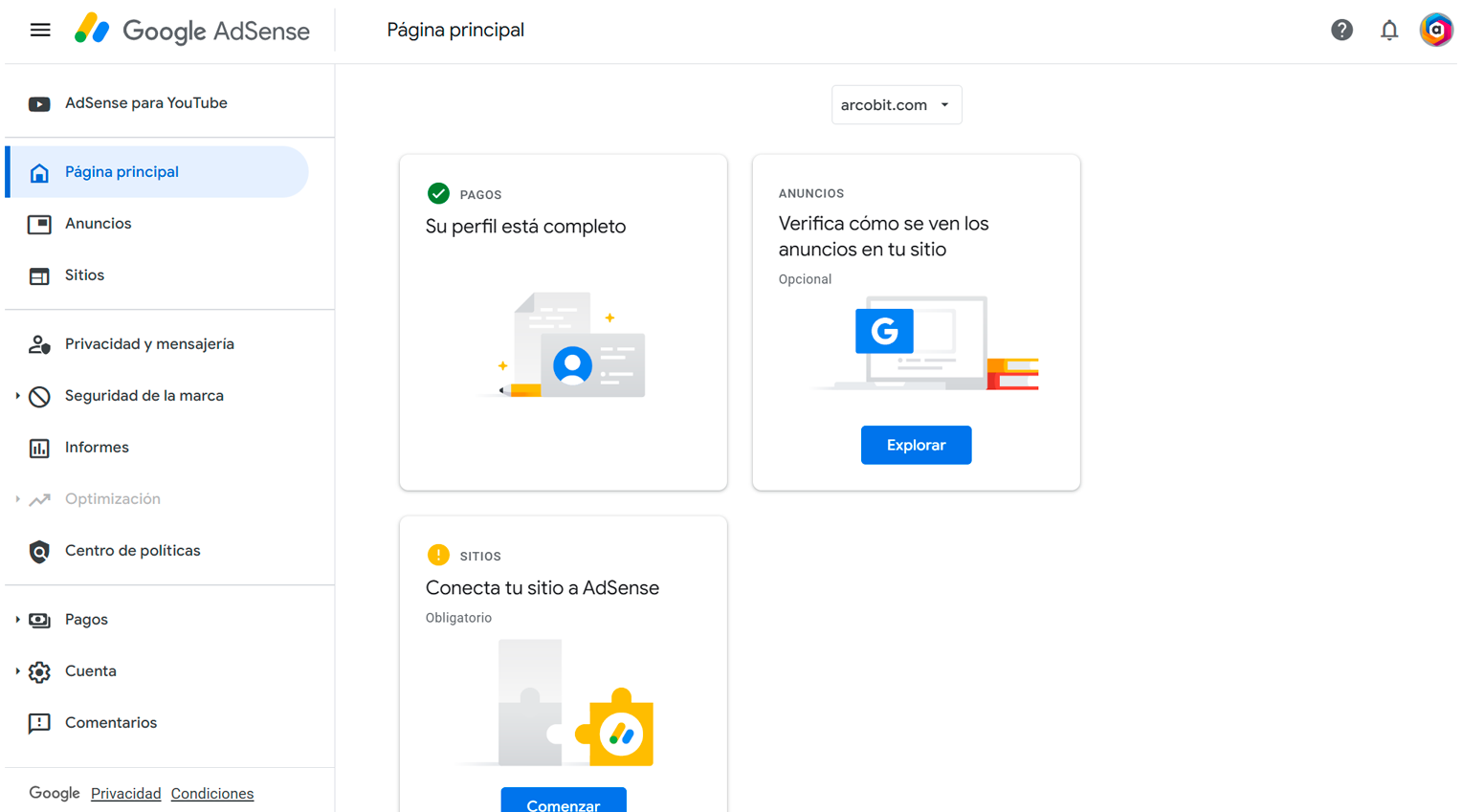Viewport: 1462px width, 812px height.
Task: Open the notifications bell
Action: pos(1388,31)
